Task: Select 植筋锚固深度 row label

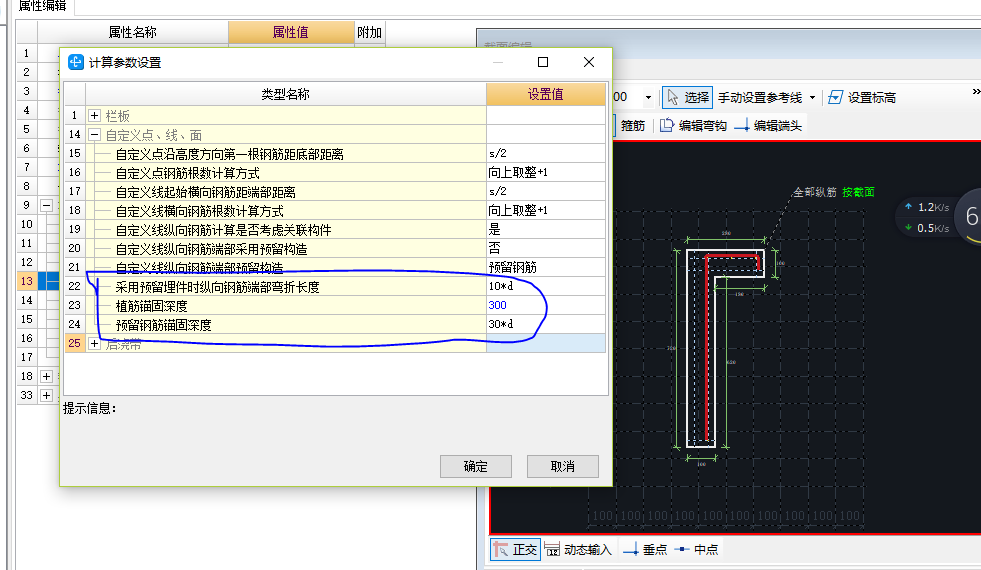Action: tap(151, 306)
